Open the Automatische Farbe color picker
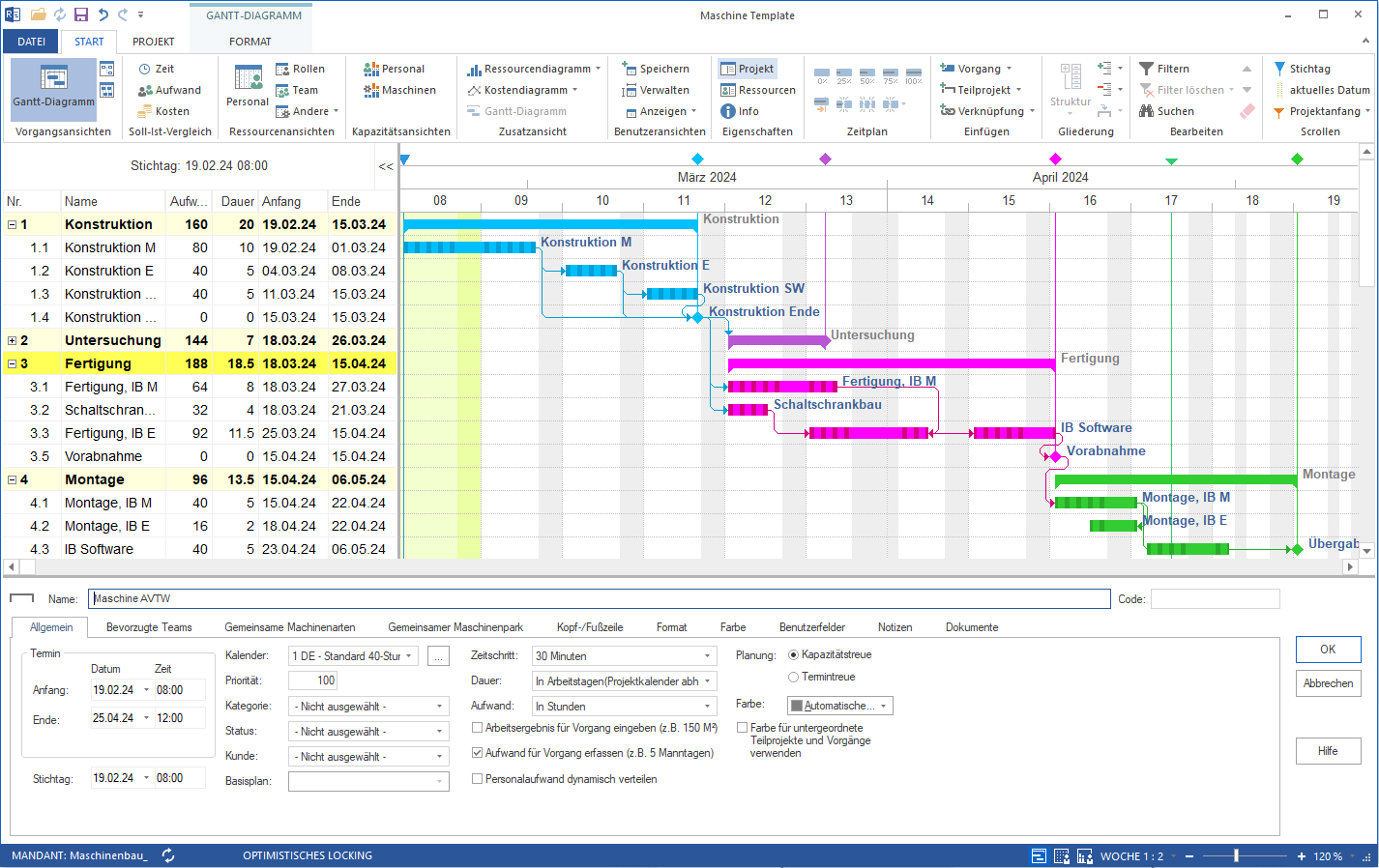The width and height of the screenshot is (1379, 868). [839, 706]
